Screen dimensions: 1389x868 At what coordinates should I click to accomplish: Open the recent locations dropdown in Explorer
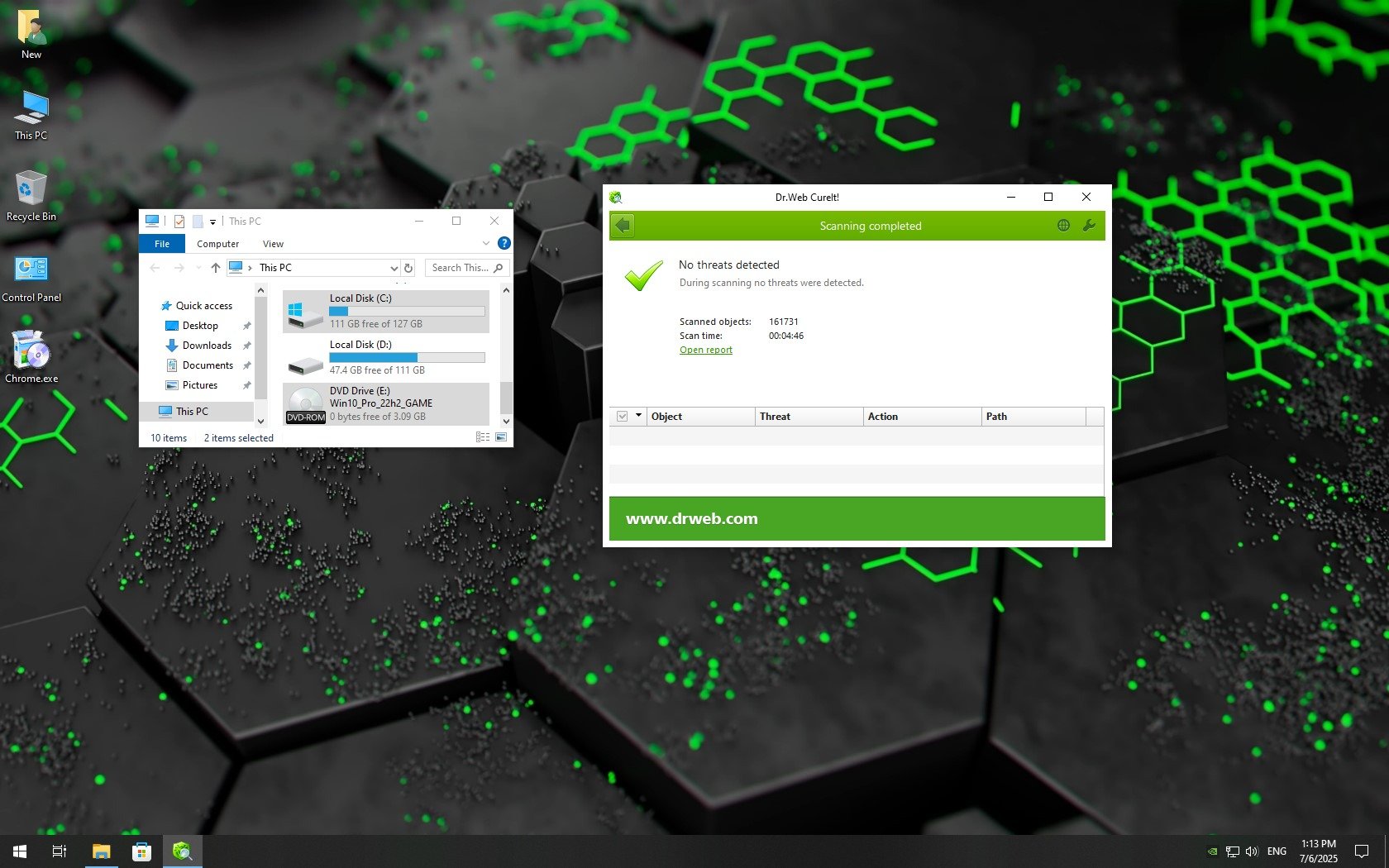[198, 268]
